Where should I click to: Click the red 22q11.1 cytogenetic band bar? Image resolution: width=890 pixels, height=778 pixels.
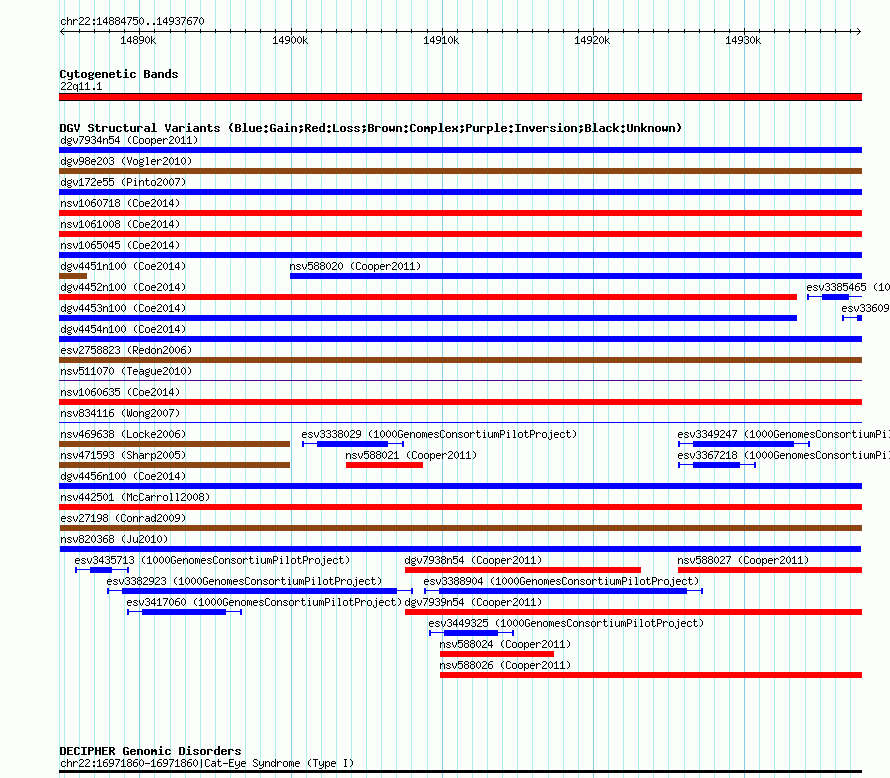pyautogui.click(x=460, y=97)
